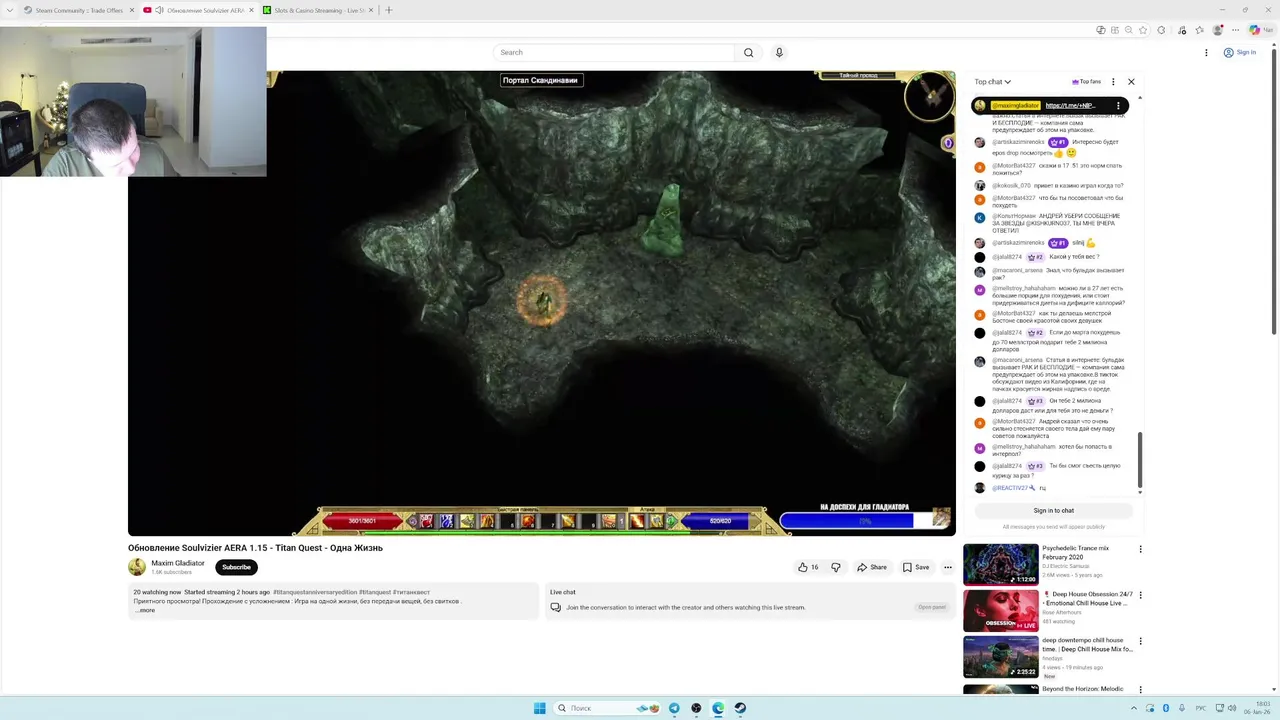Open the Top fans leaderboard

point(1086,82)
